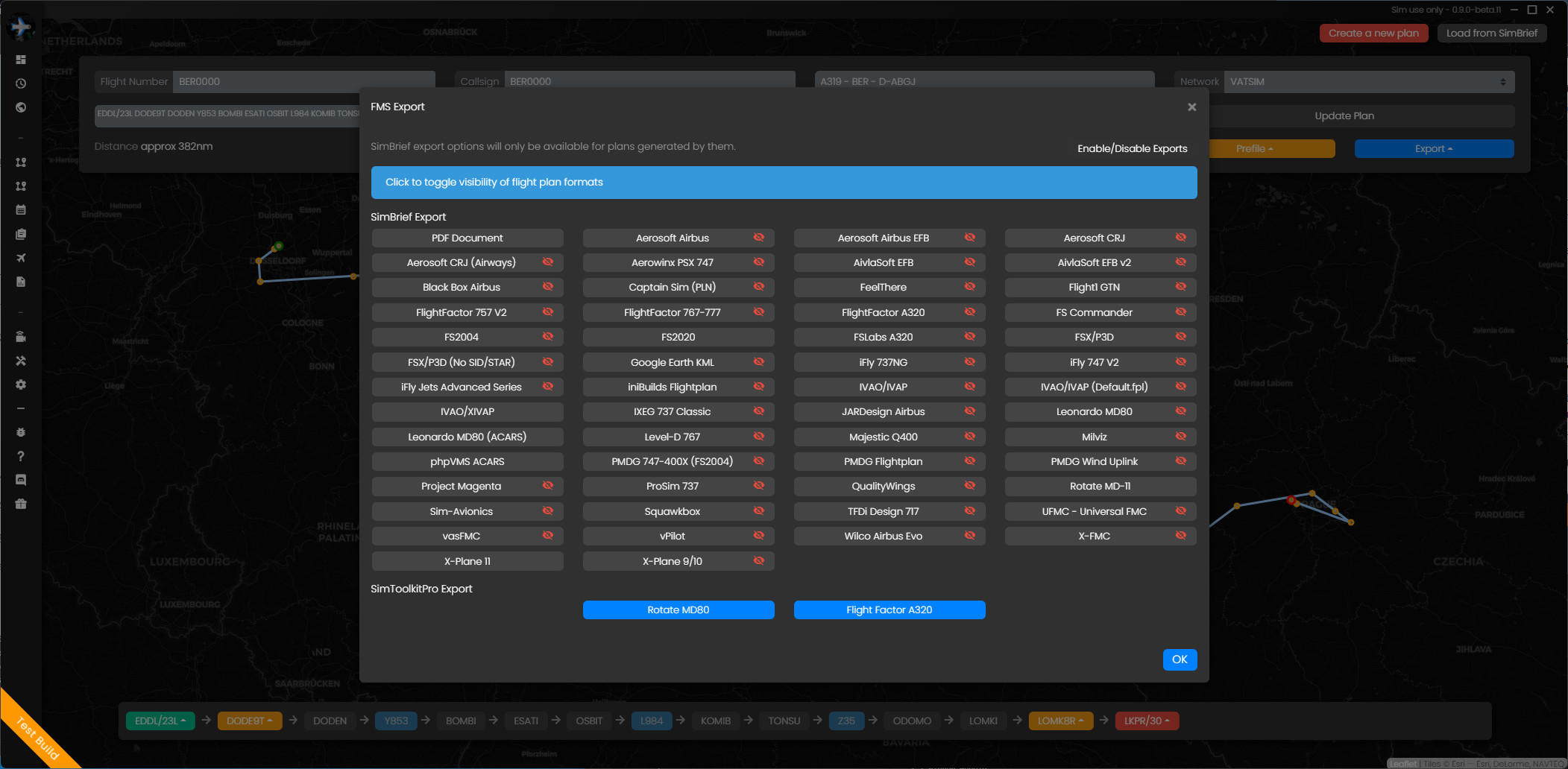Open the crossed tools icon in sidebar
The image size is (1568, 769).
coord(21,361)
